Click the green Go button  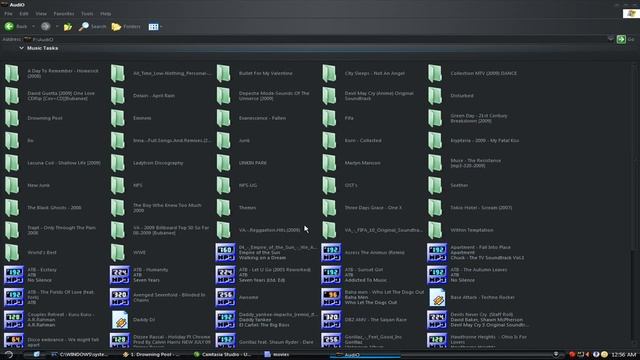coord(621,39)
